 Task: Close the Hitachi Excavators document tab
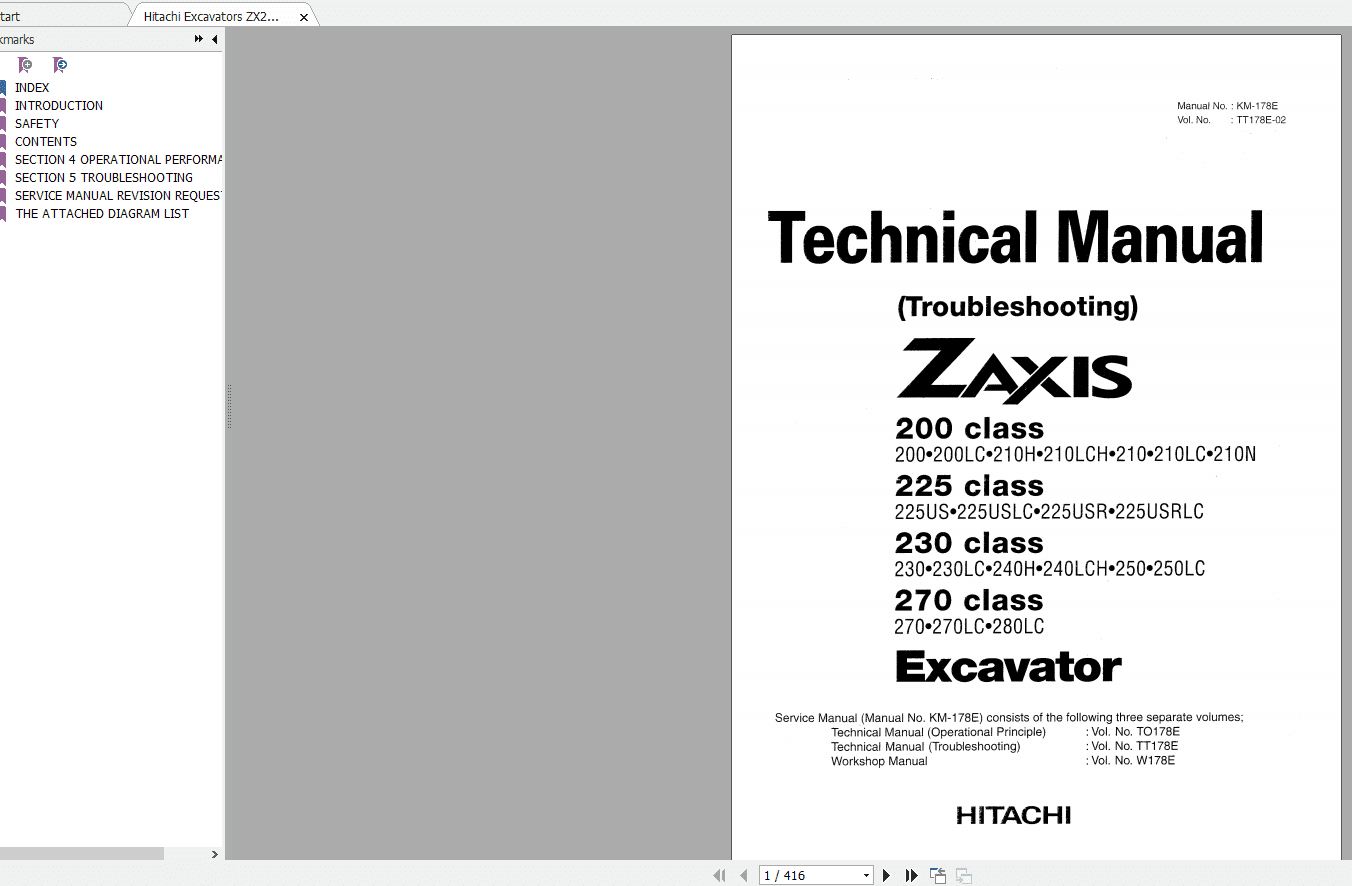click(304, 17)
